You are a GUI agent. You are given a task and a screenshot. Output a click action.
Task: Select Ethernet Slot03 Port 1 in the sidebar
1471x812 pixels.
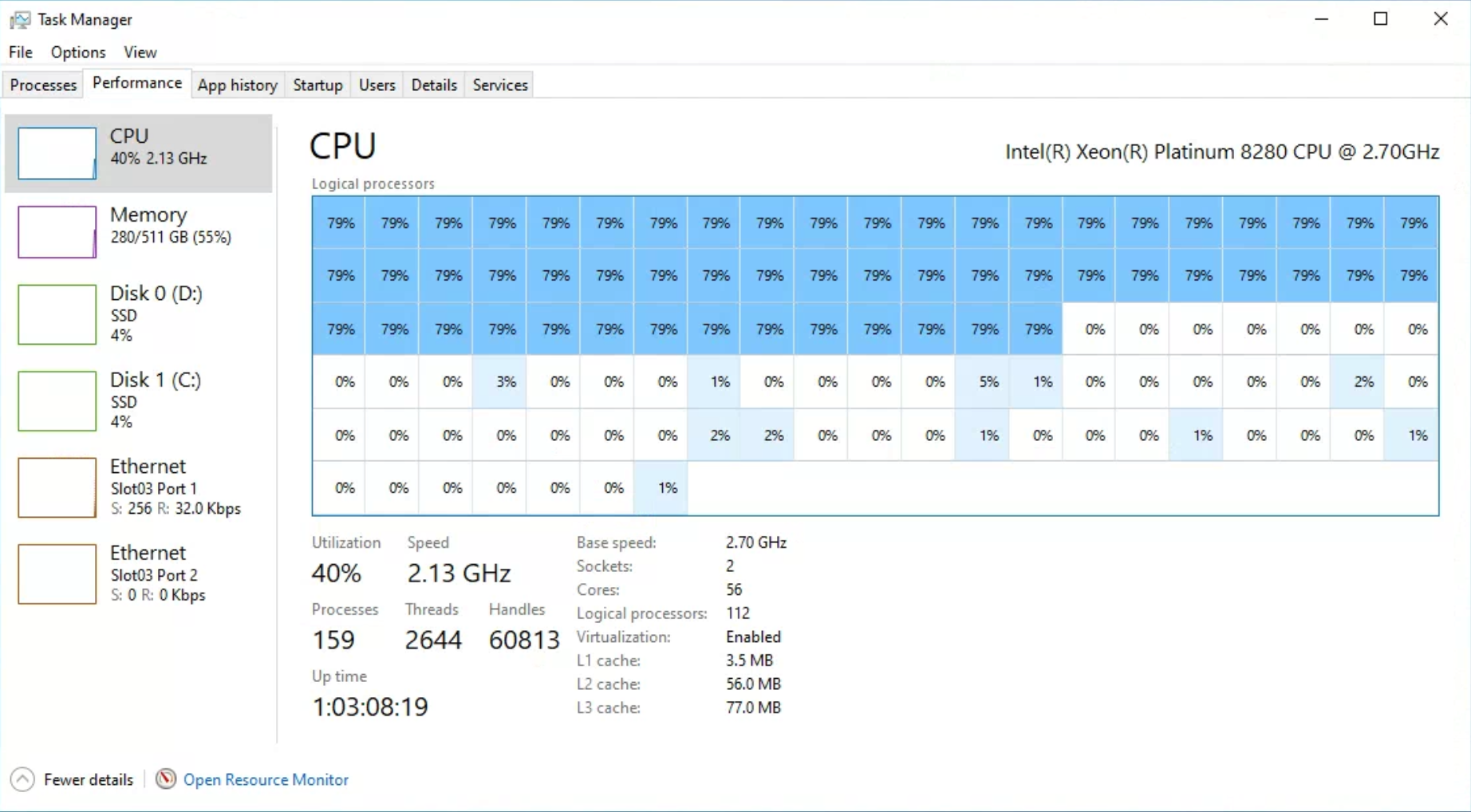(139, 487)
